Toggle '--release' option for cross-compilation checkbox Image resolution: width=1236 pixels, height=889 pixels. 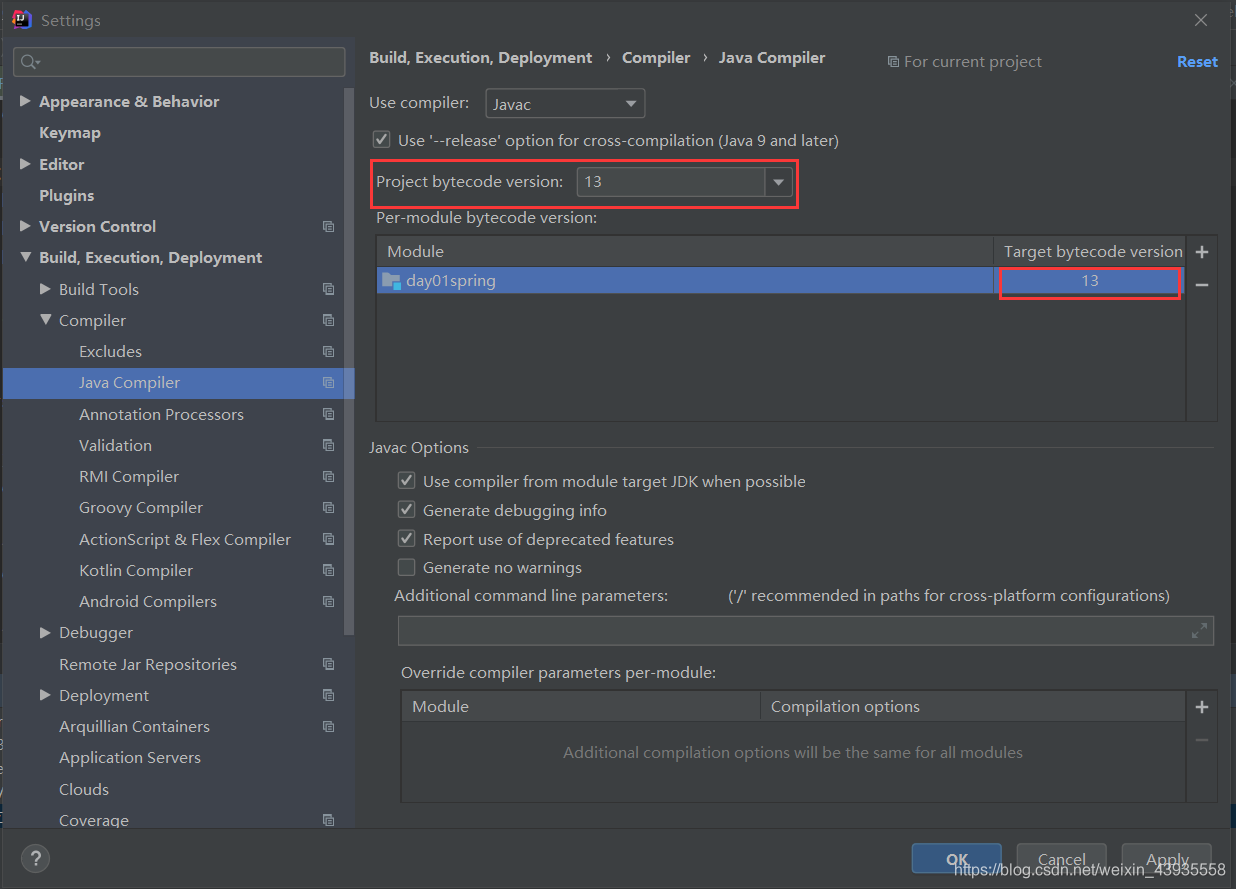(380, 140)
